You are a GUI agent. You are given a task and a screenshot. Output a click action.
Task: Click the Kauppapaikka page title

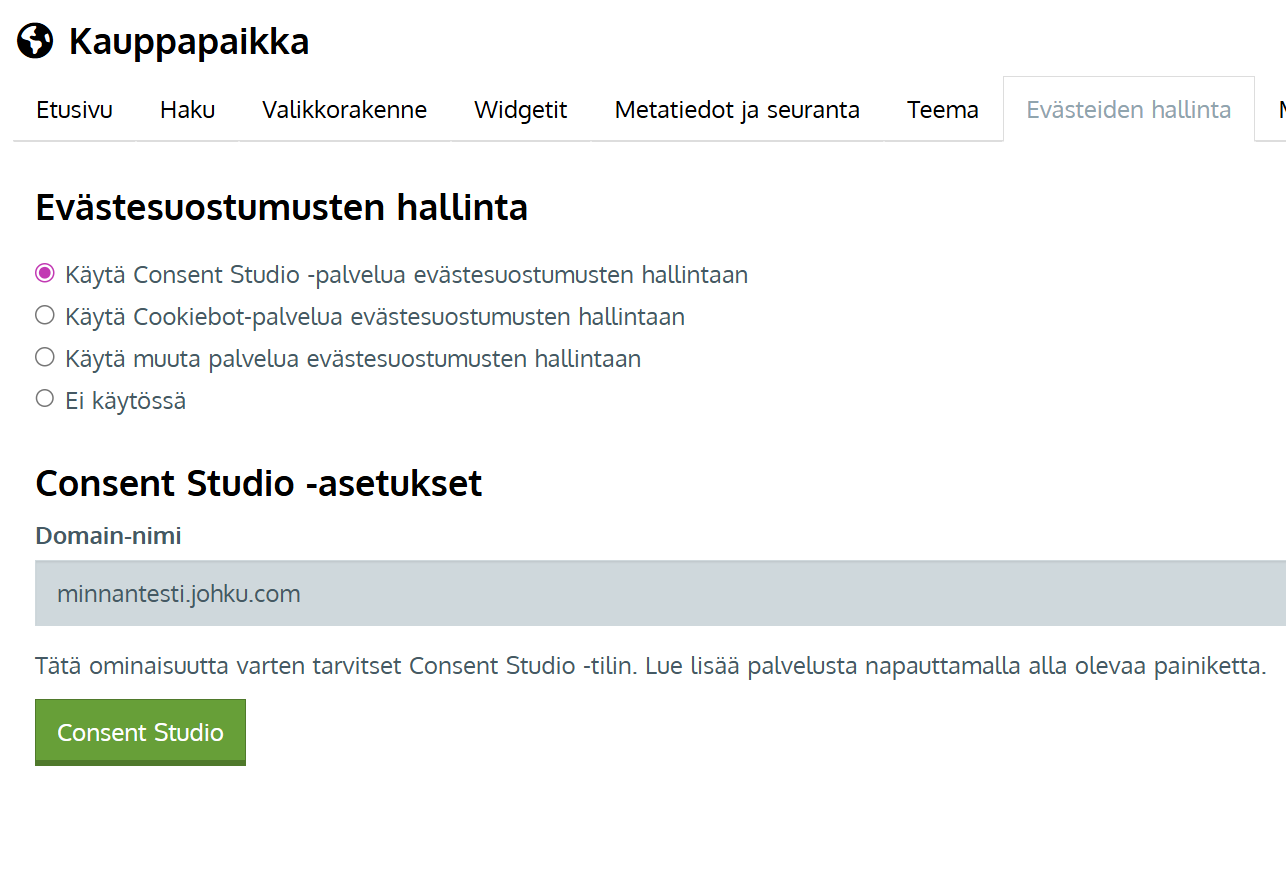click(x=189, y=42)
